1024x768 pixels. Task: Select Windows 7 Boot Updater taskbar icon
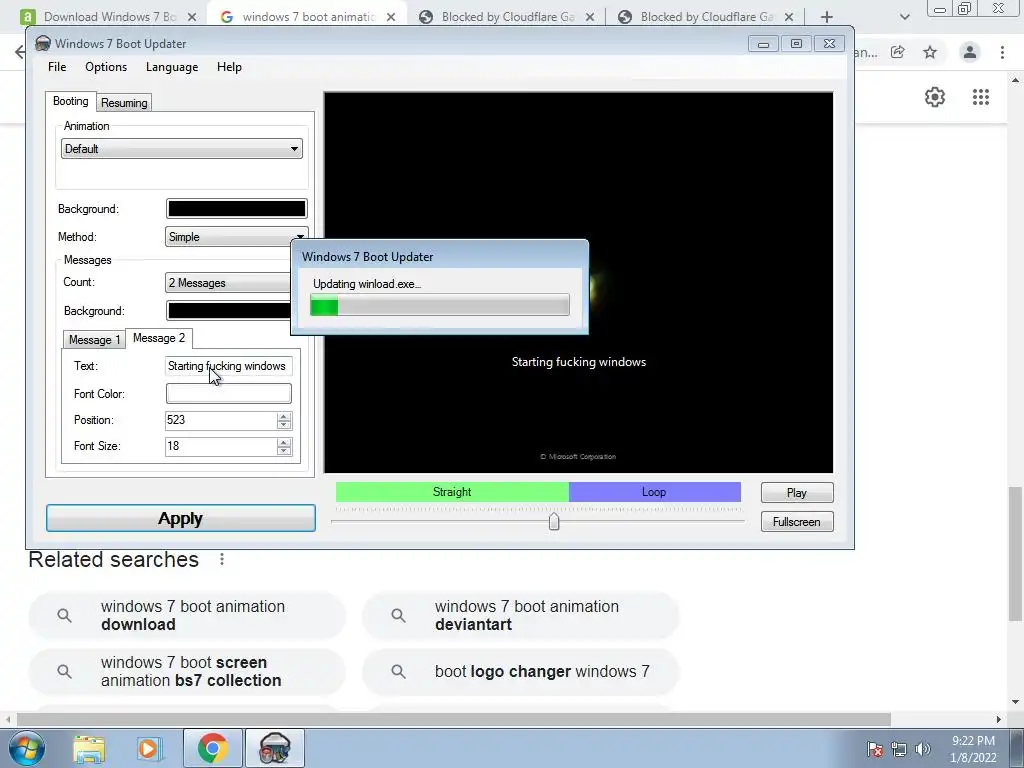pos(274,748)
